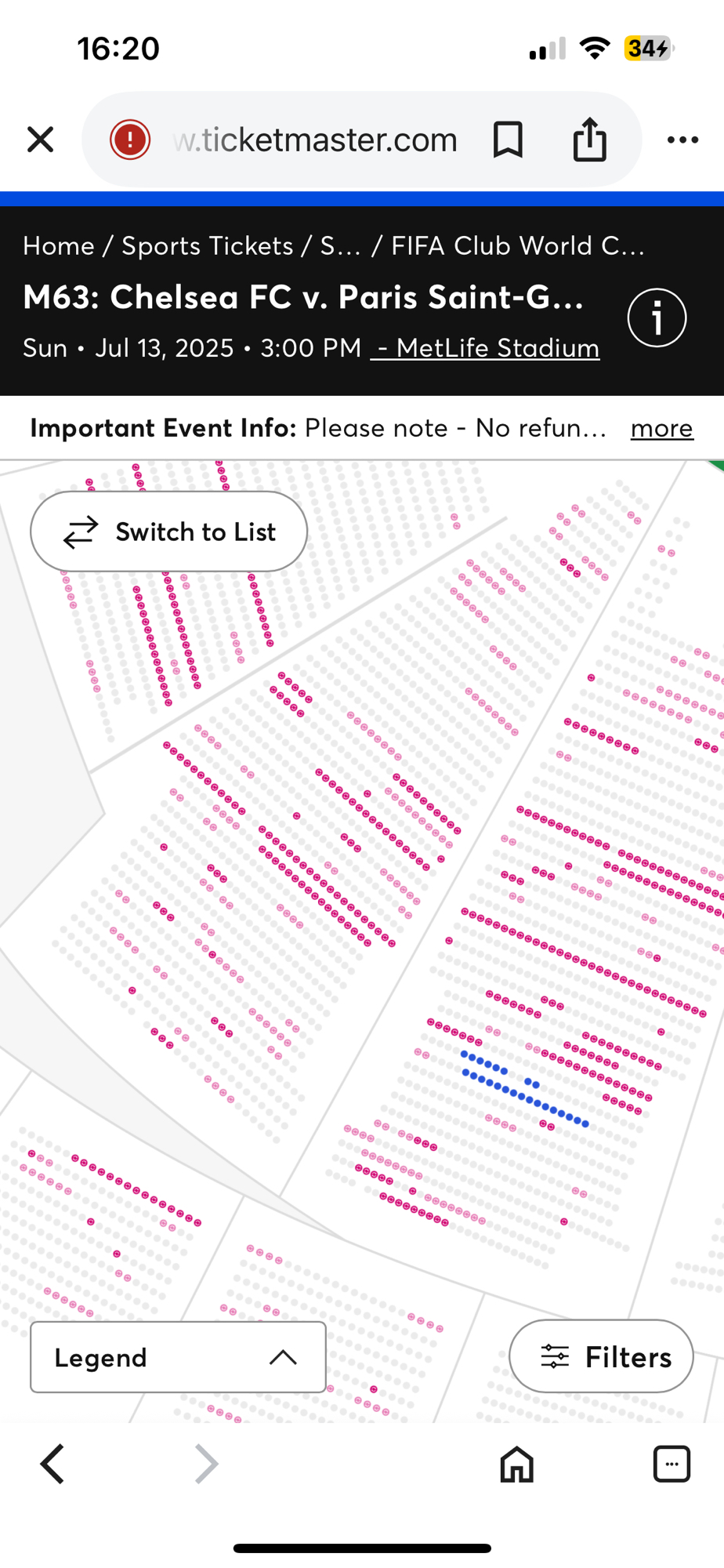The image size is (724, 1568).
Task: Open the Filters options
Action: (x=601, y=1356)
